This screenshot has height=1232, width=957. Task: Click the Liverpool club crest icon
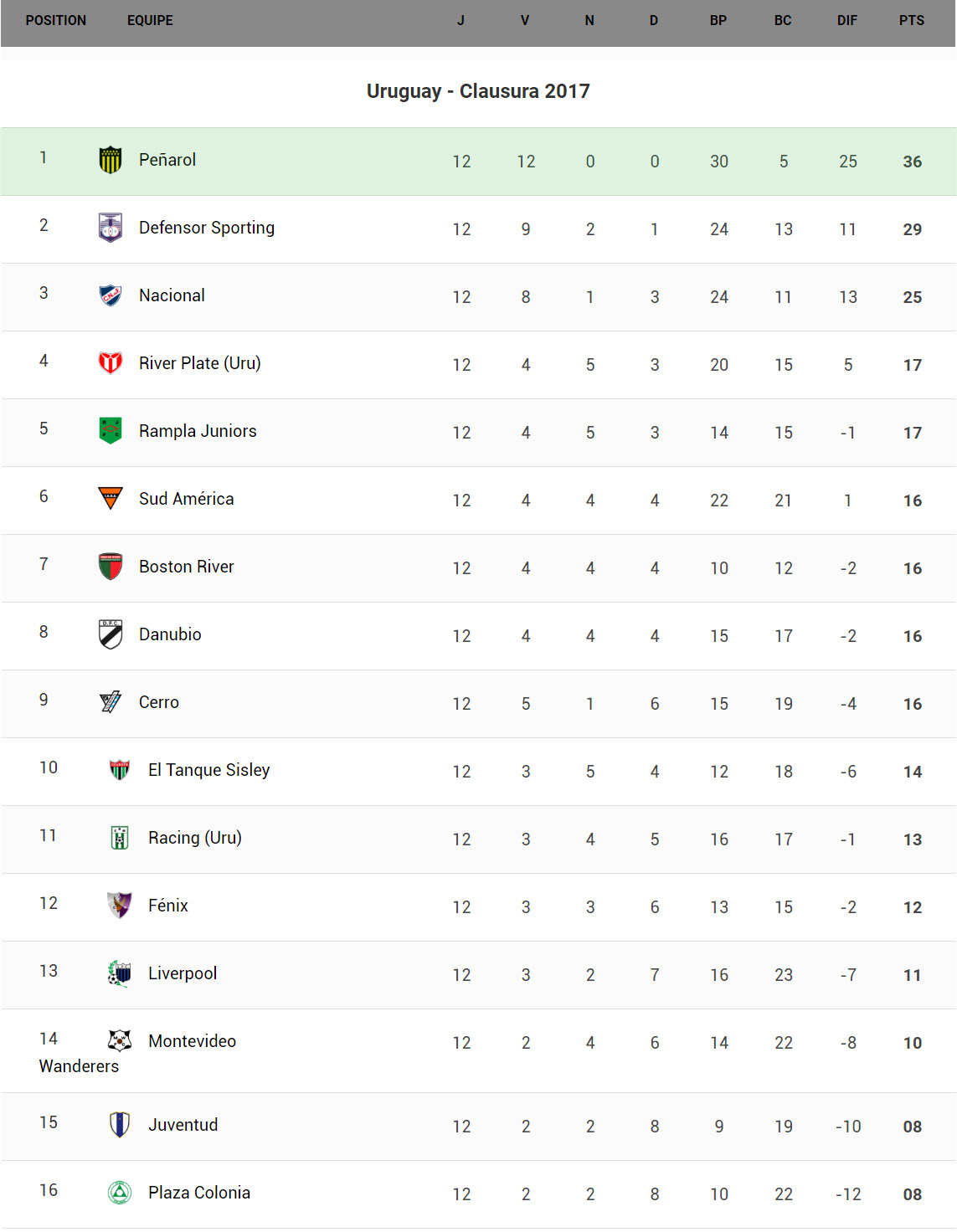pos(120,973)
